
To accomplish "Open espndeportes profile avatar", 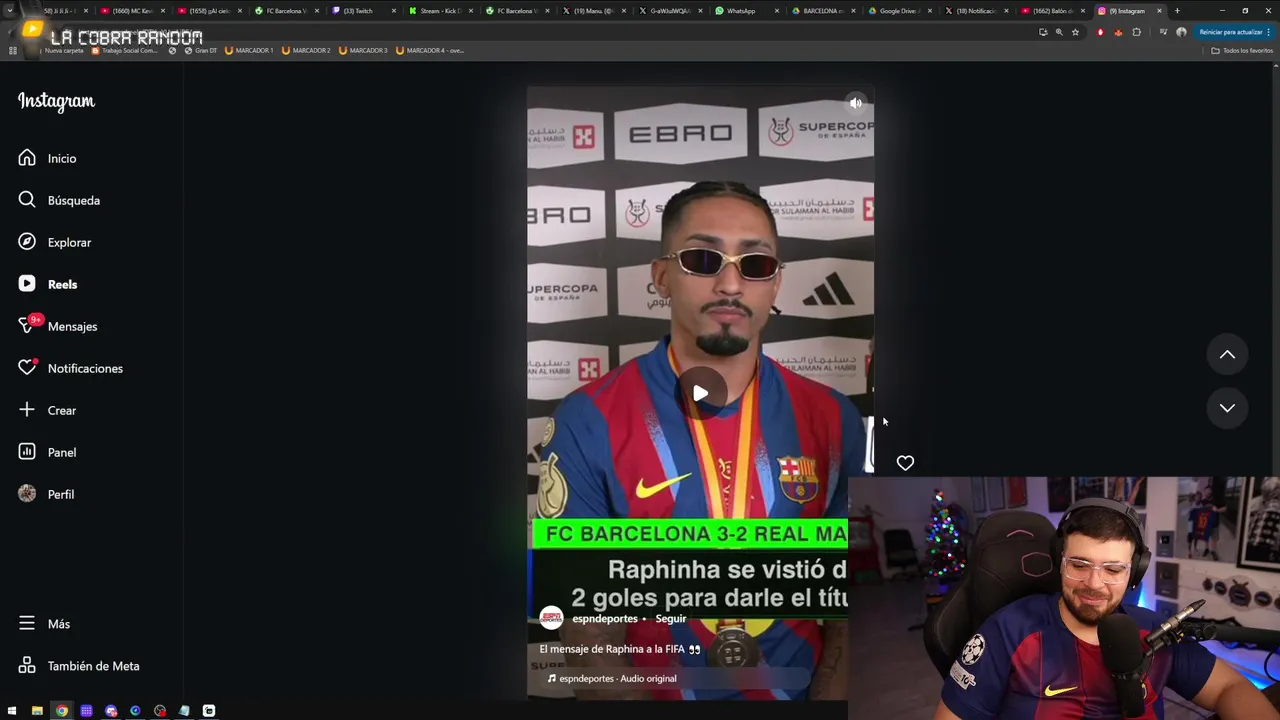I will tap(551, 618).
